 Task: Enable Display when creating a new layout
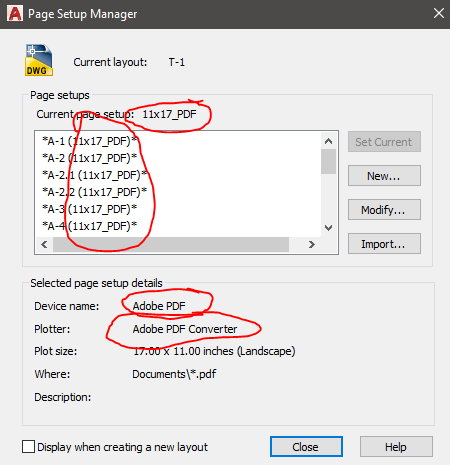(x=28, y=447)
